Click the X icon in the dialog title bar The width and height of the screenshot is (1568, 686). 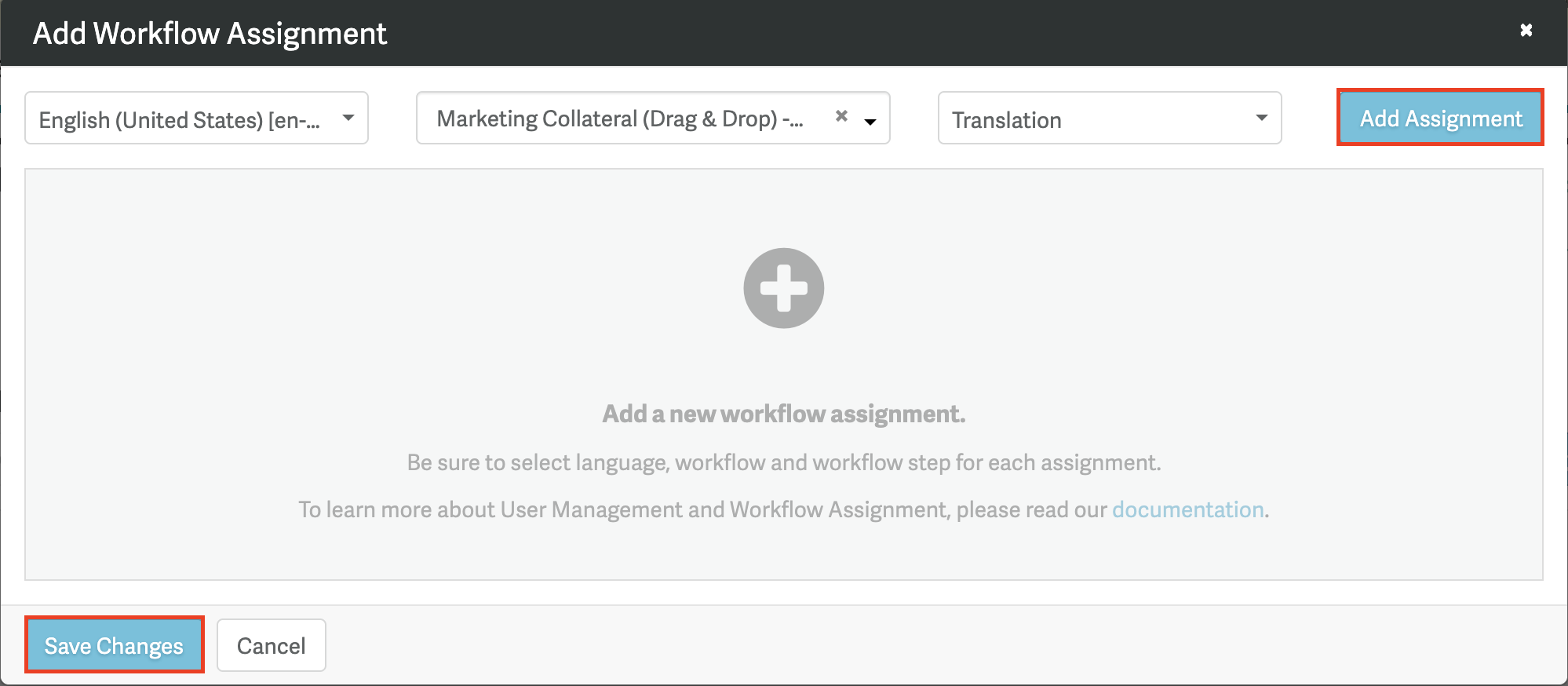pos(1526,30)
